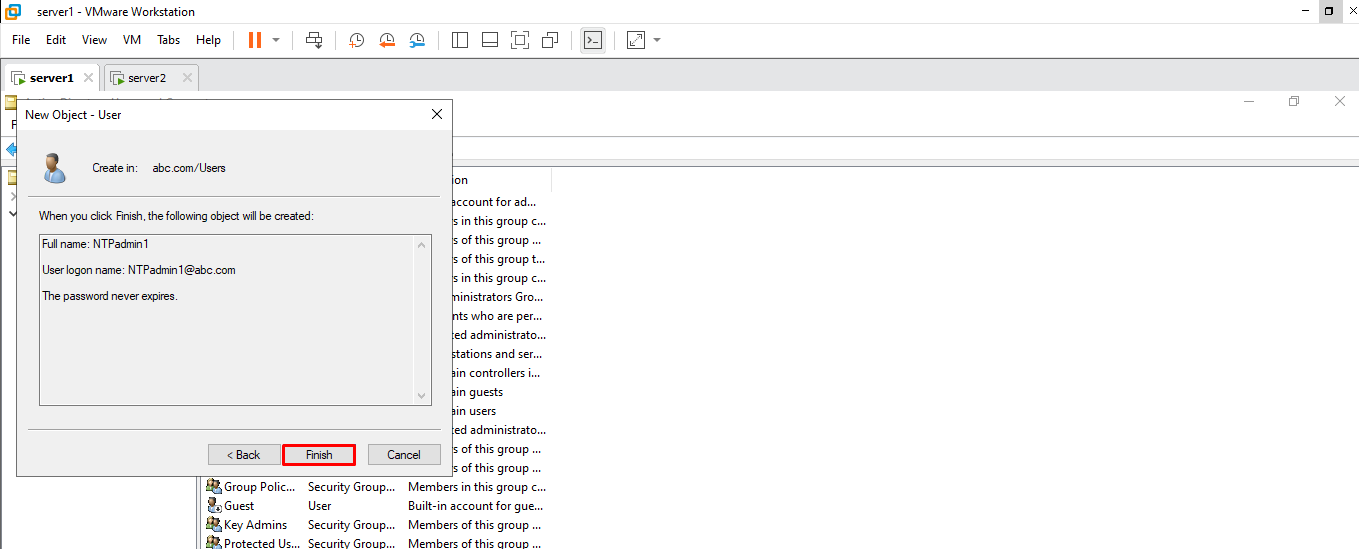The width and height of the screenshot is (1359, 549).
Task: Collapse the expanded tree node chevron behind dialog
Action: pyautogui.click(x=13, y=213)
